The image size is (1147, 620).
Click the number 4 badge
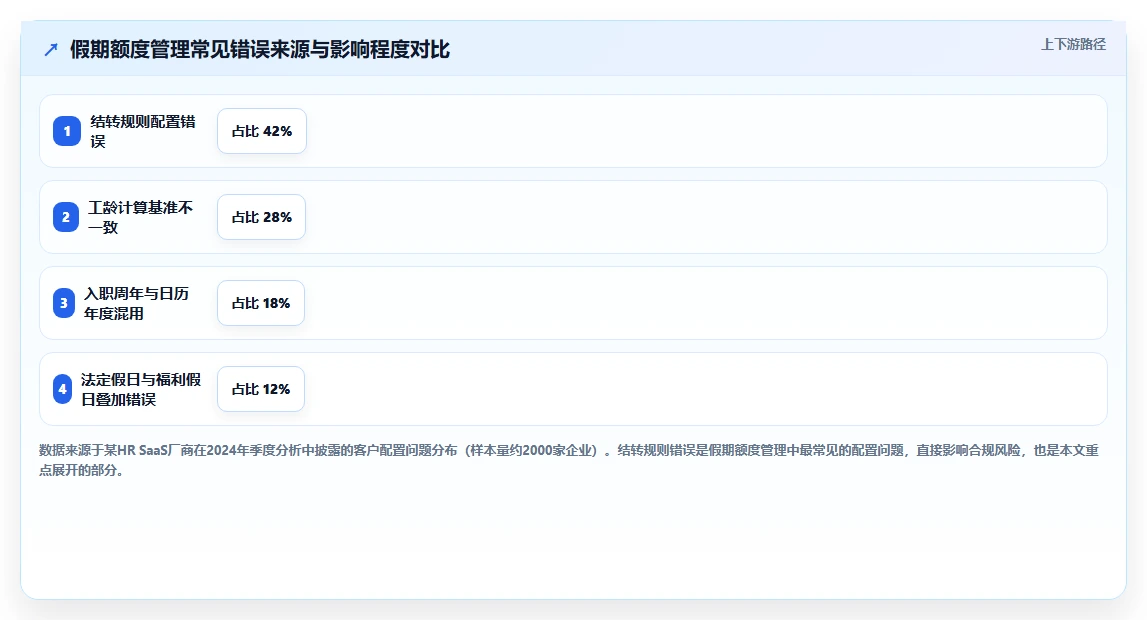coord(62,389)
